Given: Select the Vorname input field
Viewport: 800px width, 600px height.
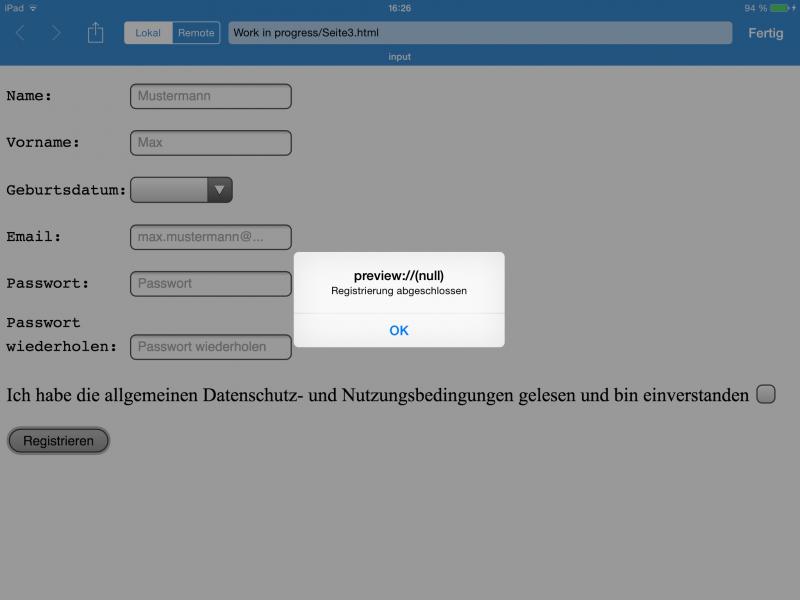Looking at the screenshot, I should point(210,143).
